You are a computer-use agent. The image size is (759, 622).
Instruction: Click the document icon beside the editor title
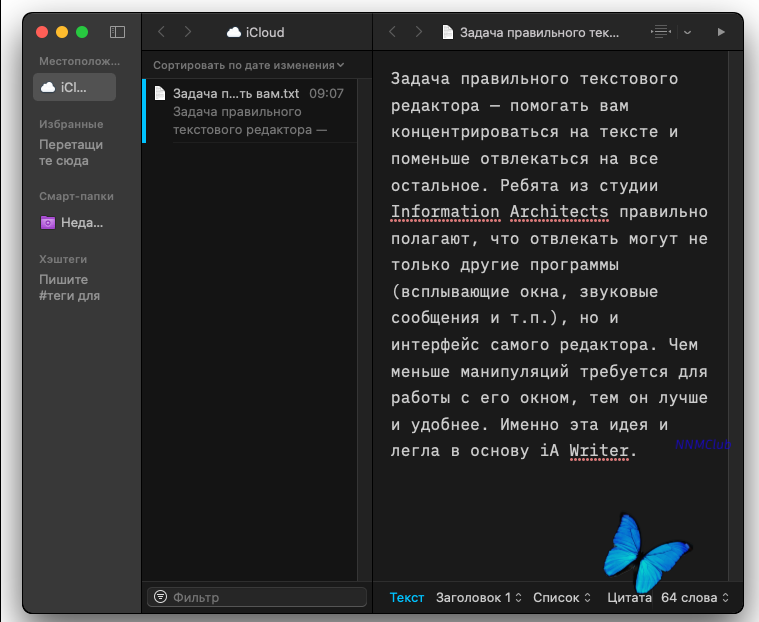point(448,32)
